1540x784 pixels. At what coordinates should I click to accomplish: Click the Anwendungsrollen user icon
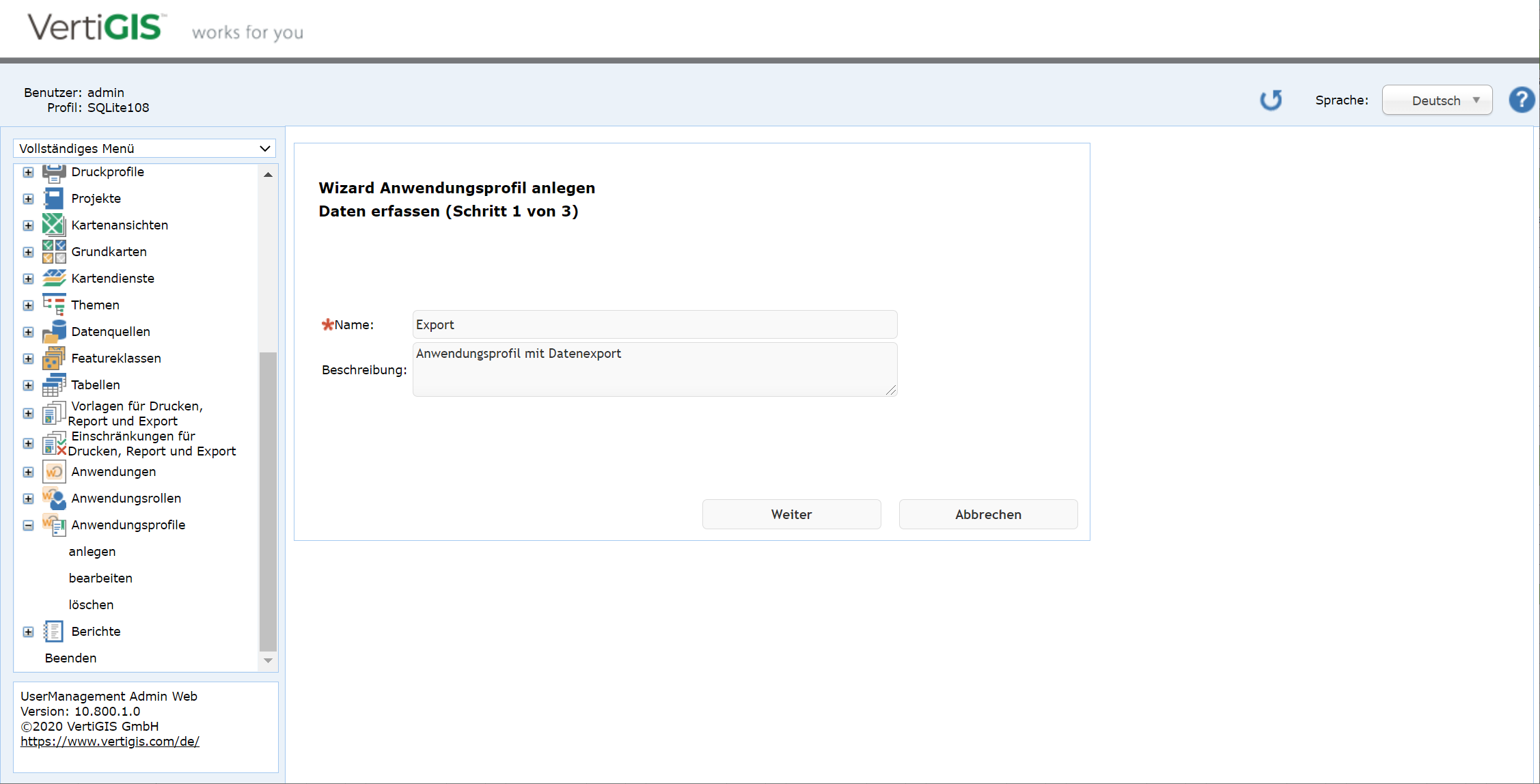(x=54, y=498)
